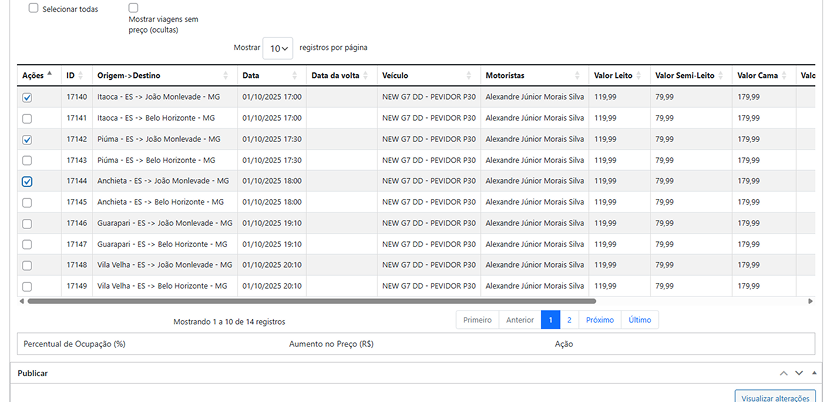Uncheck the row 17144 checkbox
This screenshot has width=834, height=402.
[x=27, y=181]
